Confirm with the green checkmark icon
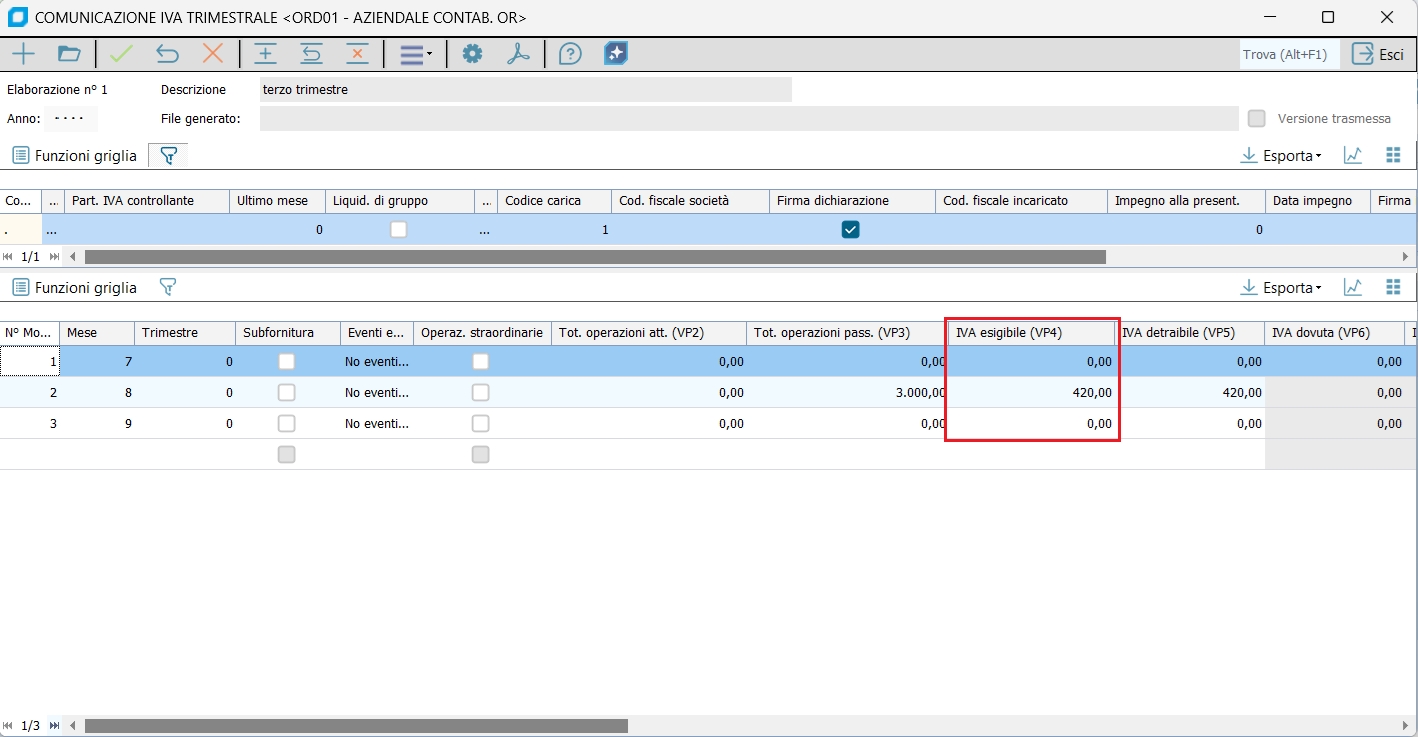Viewport: 1418px width, 737px height. tap(122, 54)
